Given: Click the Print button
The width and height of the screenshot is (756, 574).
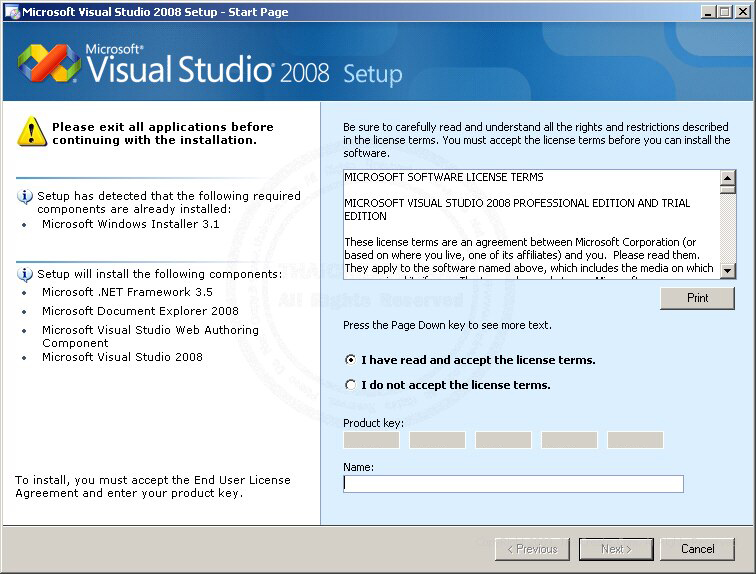Looking at the screenshot, I should click(697, 298).
